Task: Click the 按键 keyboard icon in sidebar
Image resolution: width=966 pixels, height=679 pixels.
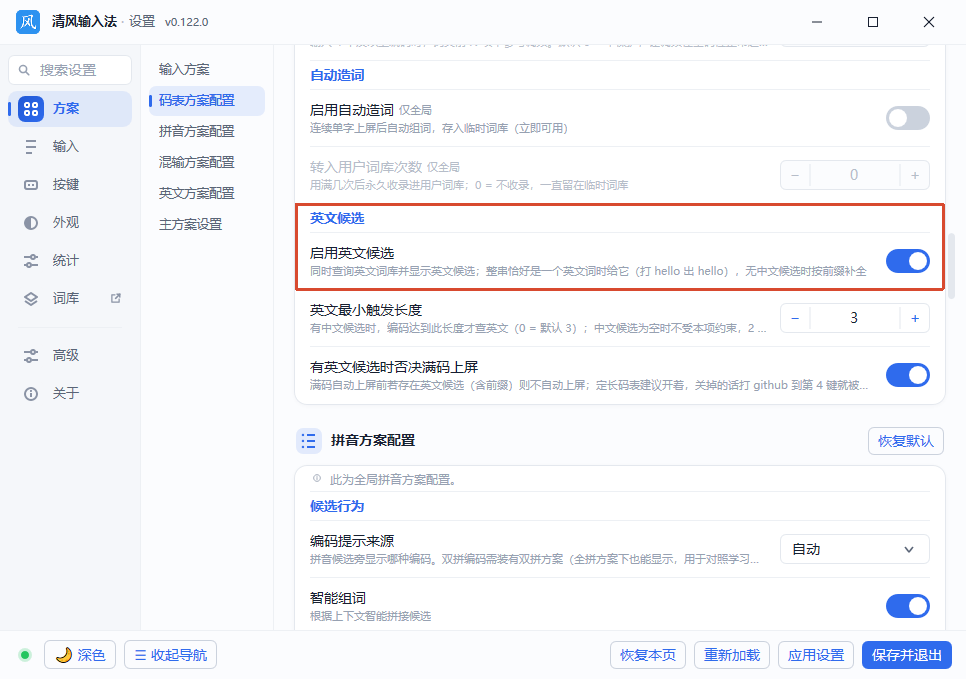Action: pyautogui.click(x=31, y=185)
